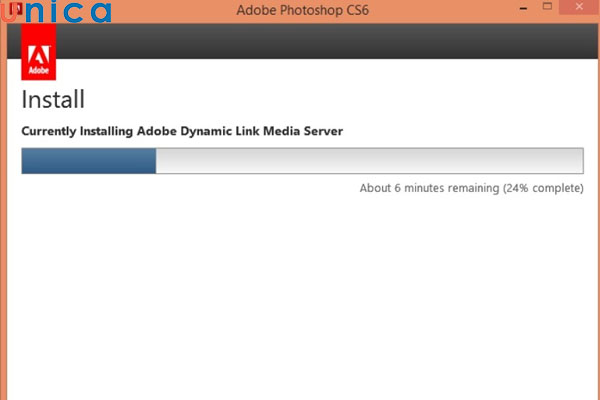Image resolution: width=600 pixels, height=400 pixels.
Task: Click the Install heading
Action: click(52, 100)
